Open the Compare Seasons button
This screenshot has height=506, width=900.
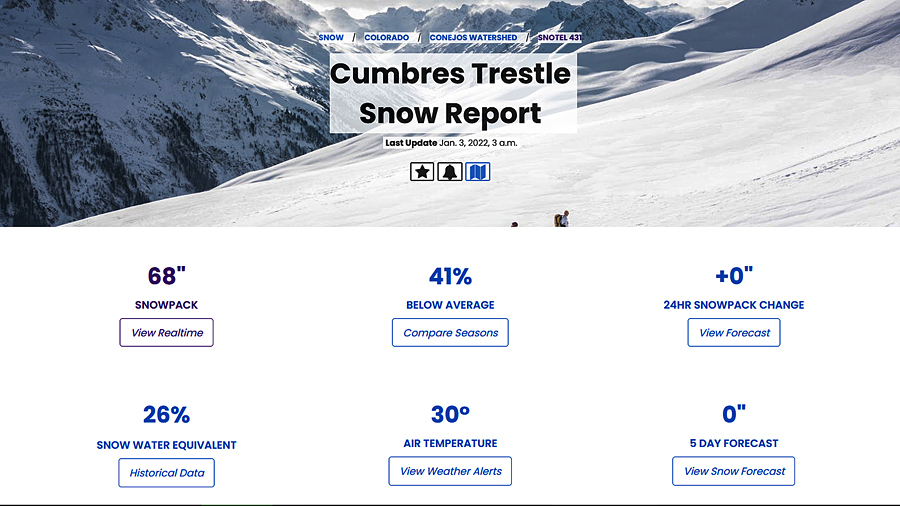[450, 333]
